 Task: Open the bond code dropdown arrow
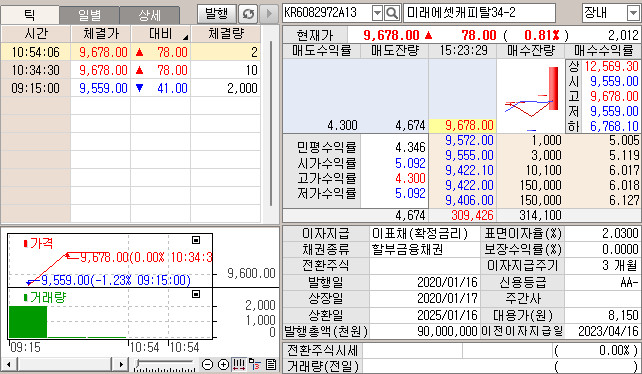pyautogui.click(x=377, y=13)
